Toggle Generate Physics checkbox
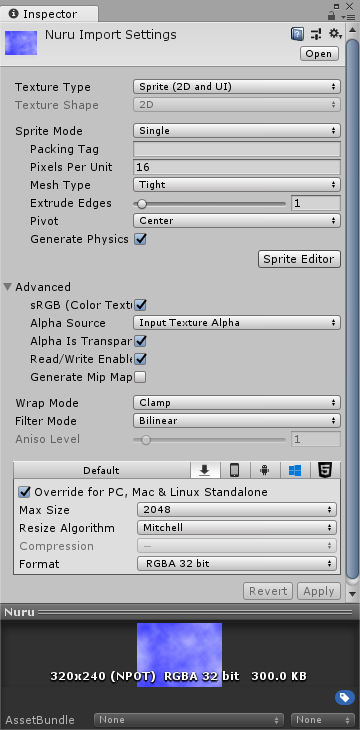 140,239
